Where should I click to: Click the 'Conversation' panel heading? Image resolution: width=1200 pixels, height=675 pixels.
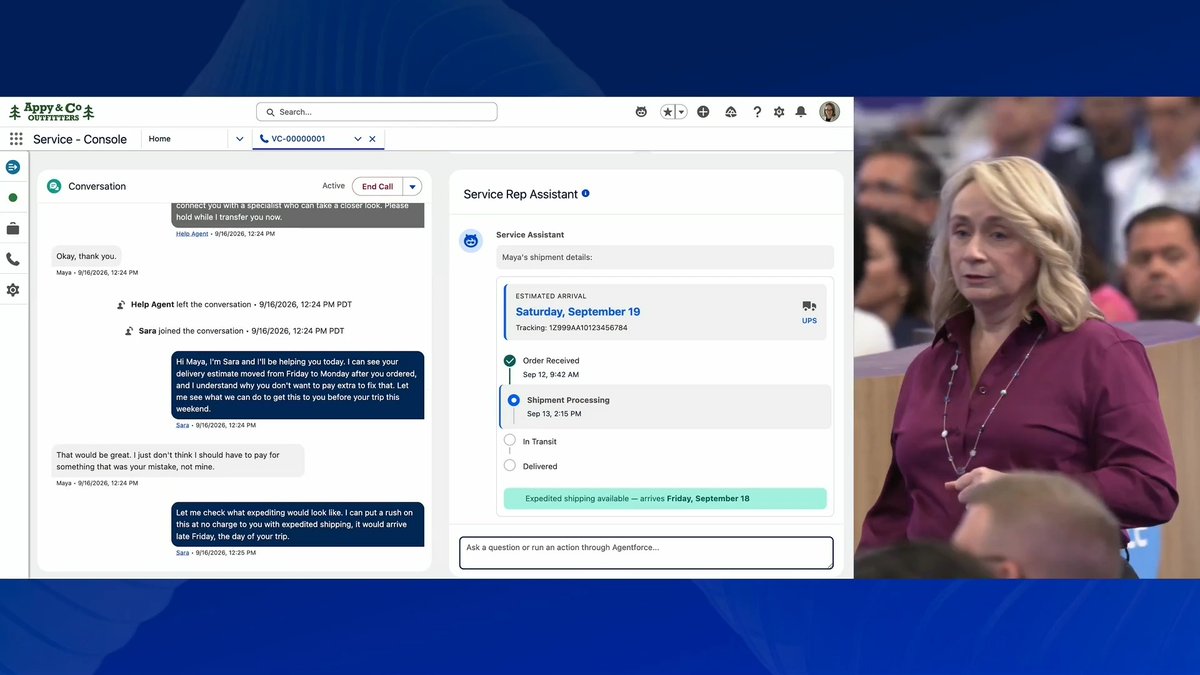click(x=97, y=186)
